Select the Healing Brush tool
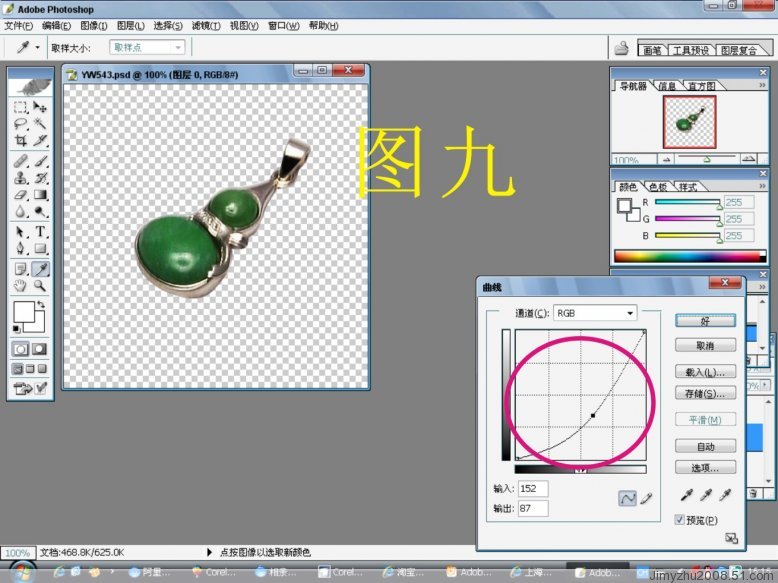This screenshot has height=583, width=778. point(20,161)
